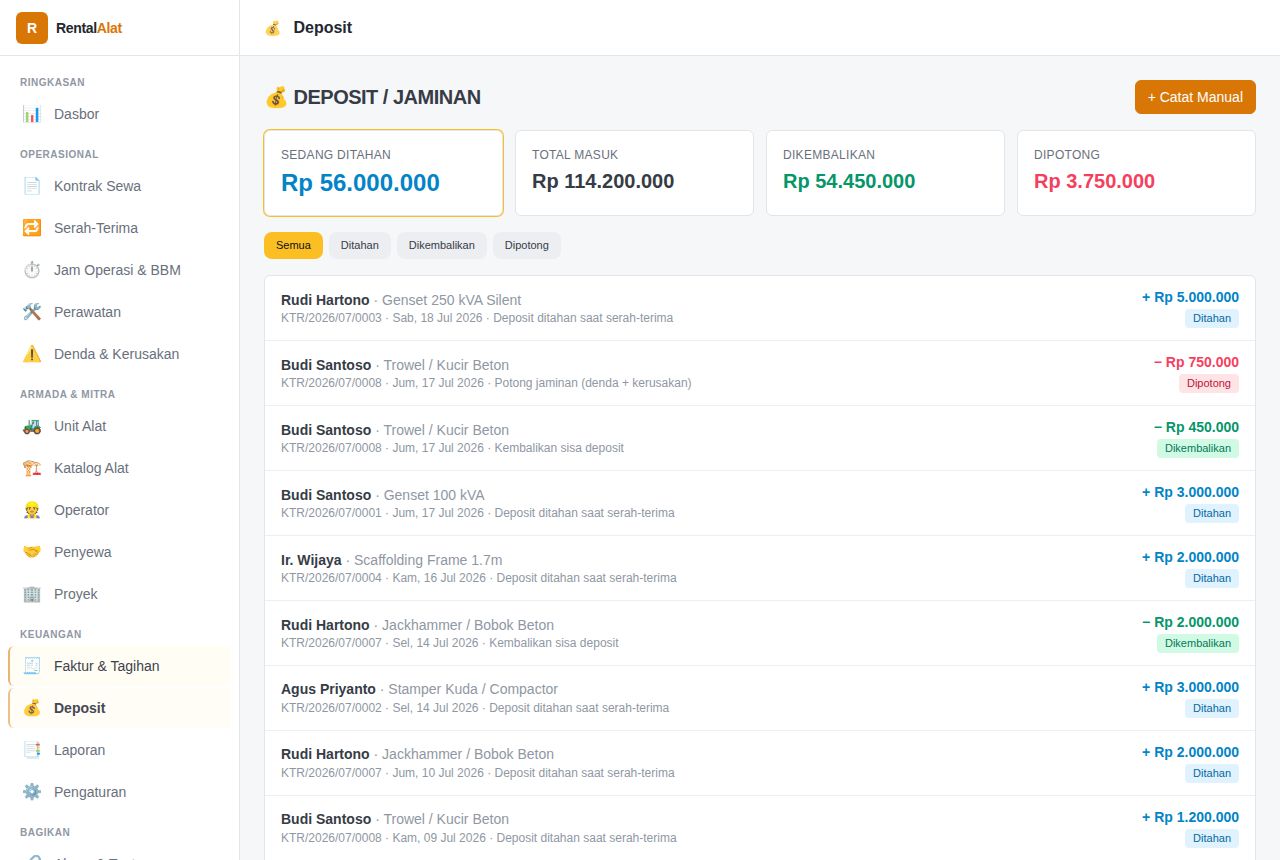The width and height of the screenshot is (1280, 860).
Task: Click the Serah-Terima swap icon
Action: (x=32, y=228)
